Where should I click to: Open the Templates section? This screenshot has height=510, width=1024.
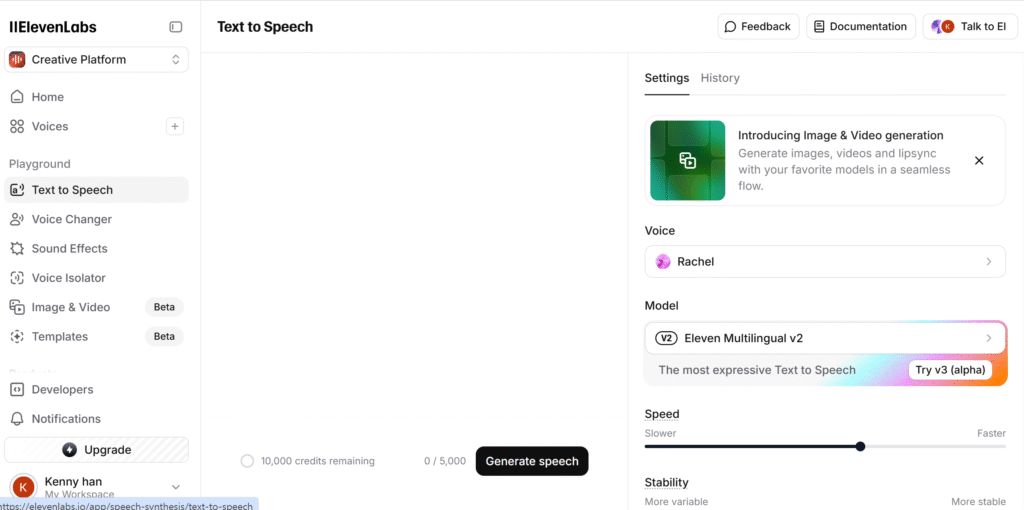[x=59, y=337]
